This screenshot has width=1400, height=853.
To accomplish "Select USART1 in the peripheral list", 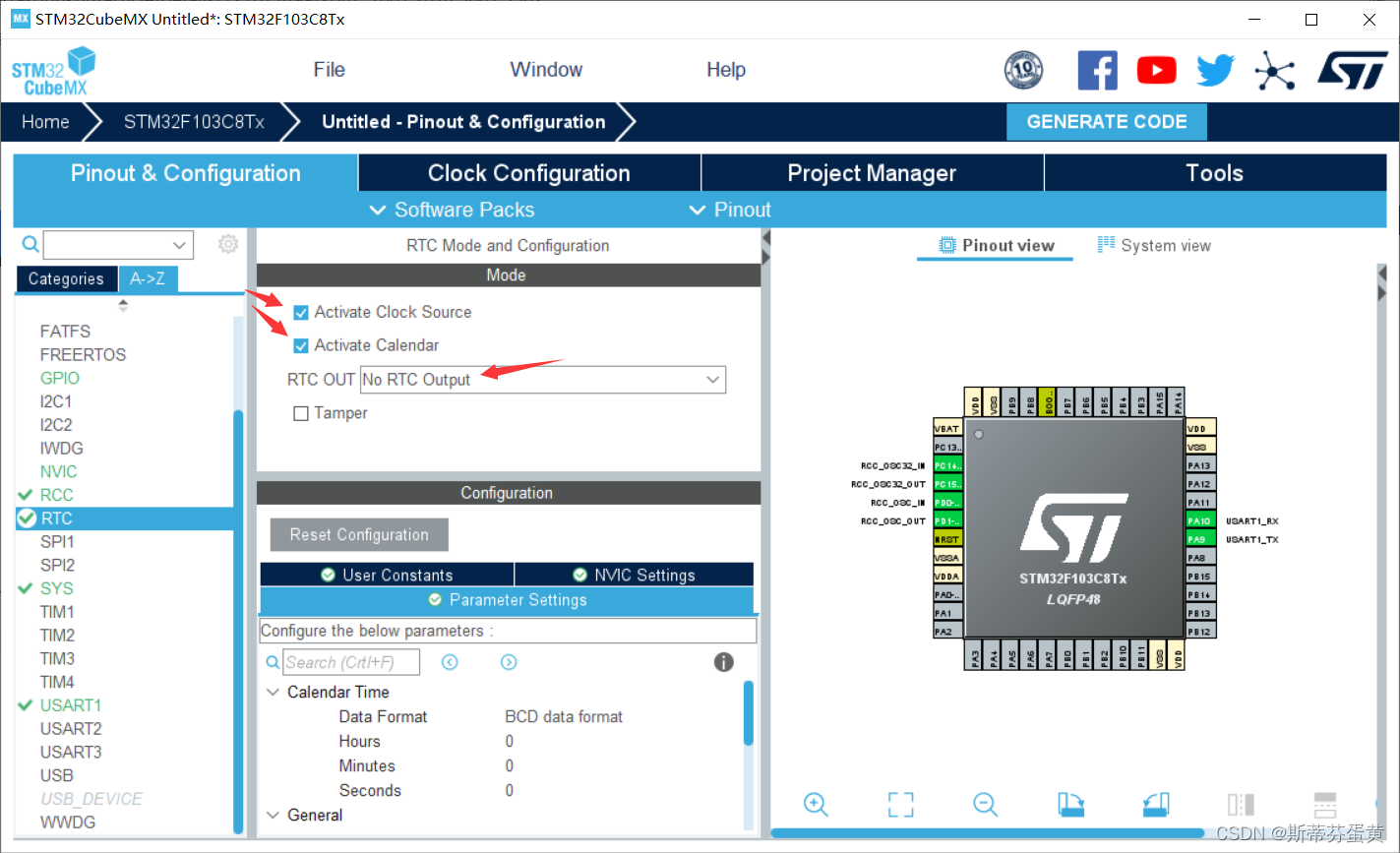I will (x=71, y=705).
